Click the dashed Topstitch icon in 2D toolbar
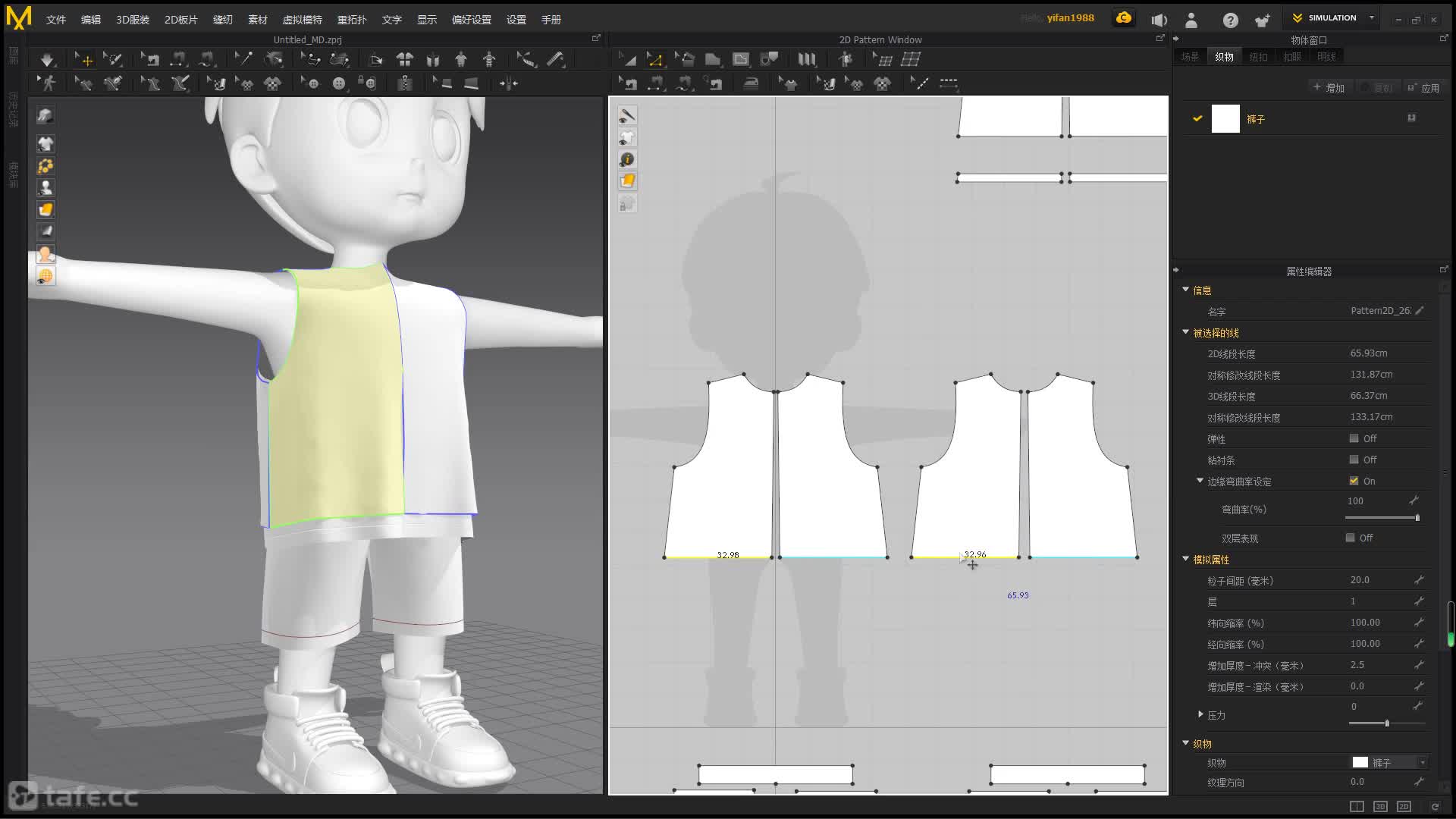Screen dimensions: 1456x819 pyautogui.click(x=949, y=83)
